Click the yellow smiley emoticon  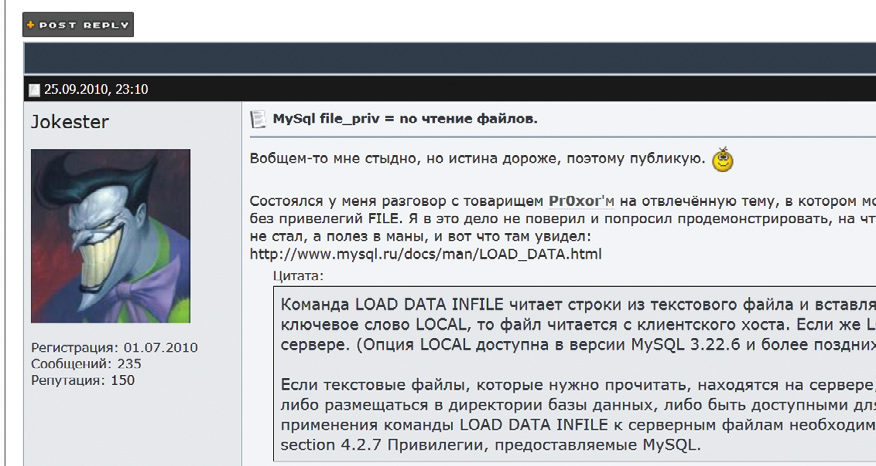tap(722, 158)
